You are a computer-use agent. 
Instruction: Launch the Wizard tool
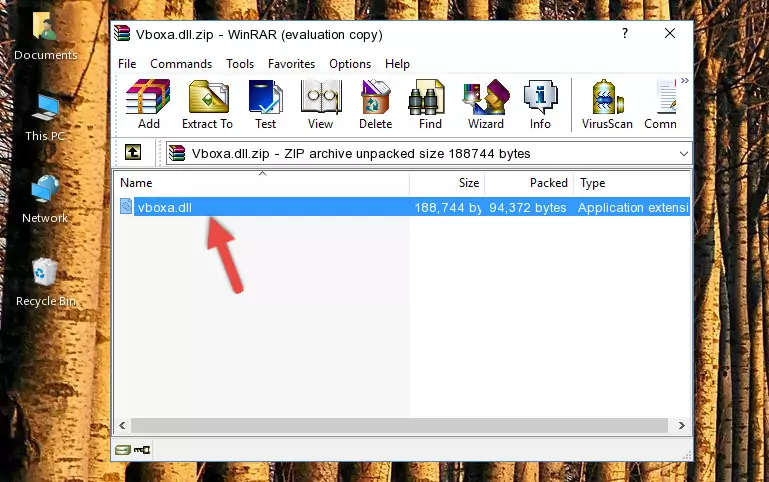pos(486,104)
